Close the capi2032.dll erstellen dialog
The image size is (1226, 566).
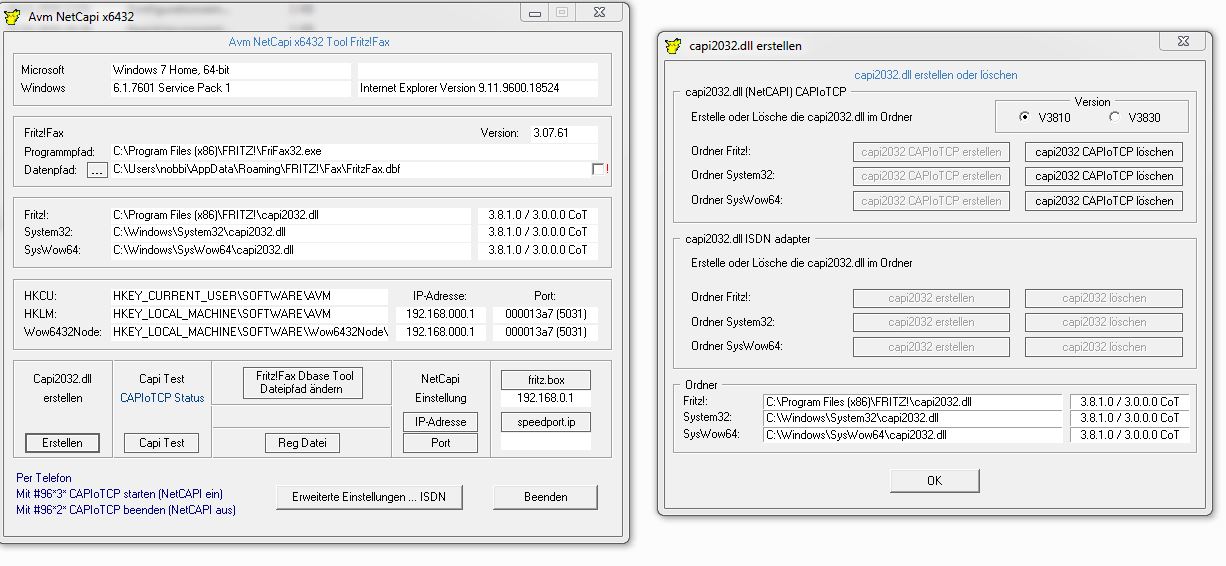[x=1181, y=43]
